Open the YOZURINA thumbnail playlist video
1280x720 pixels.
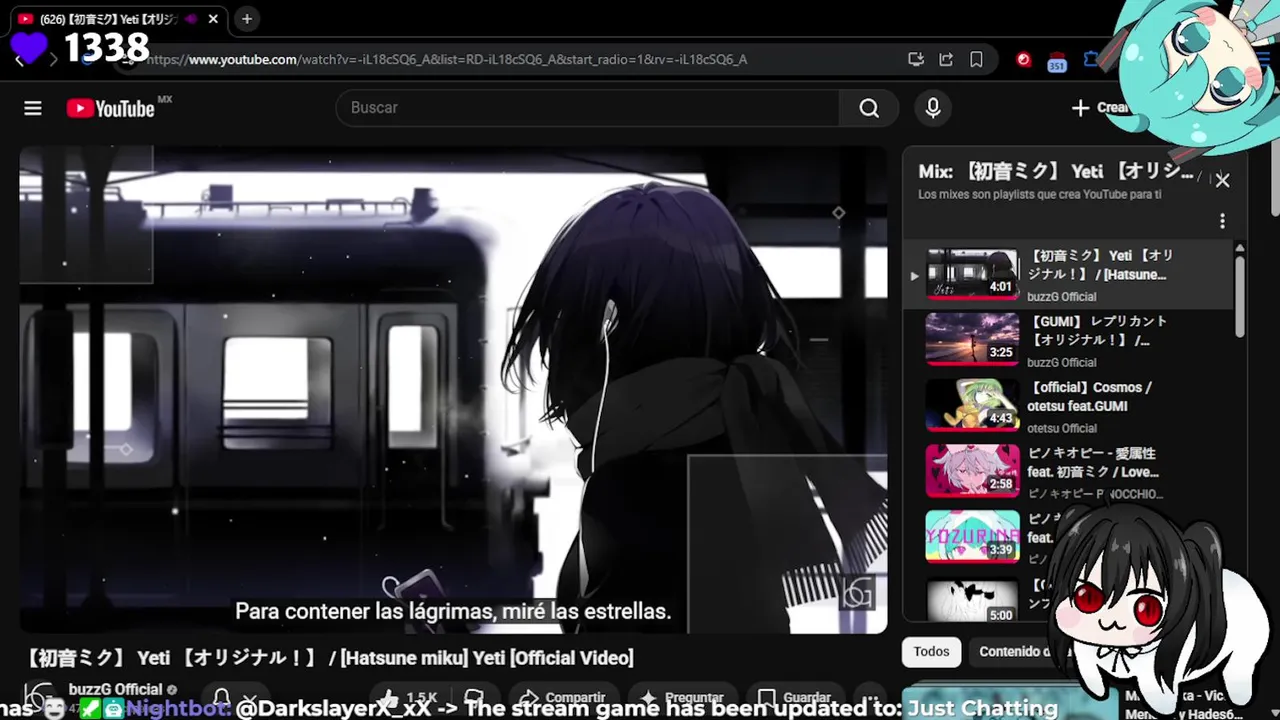[972, 536]
